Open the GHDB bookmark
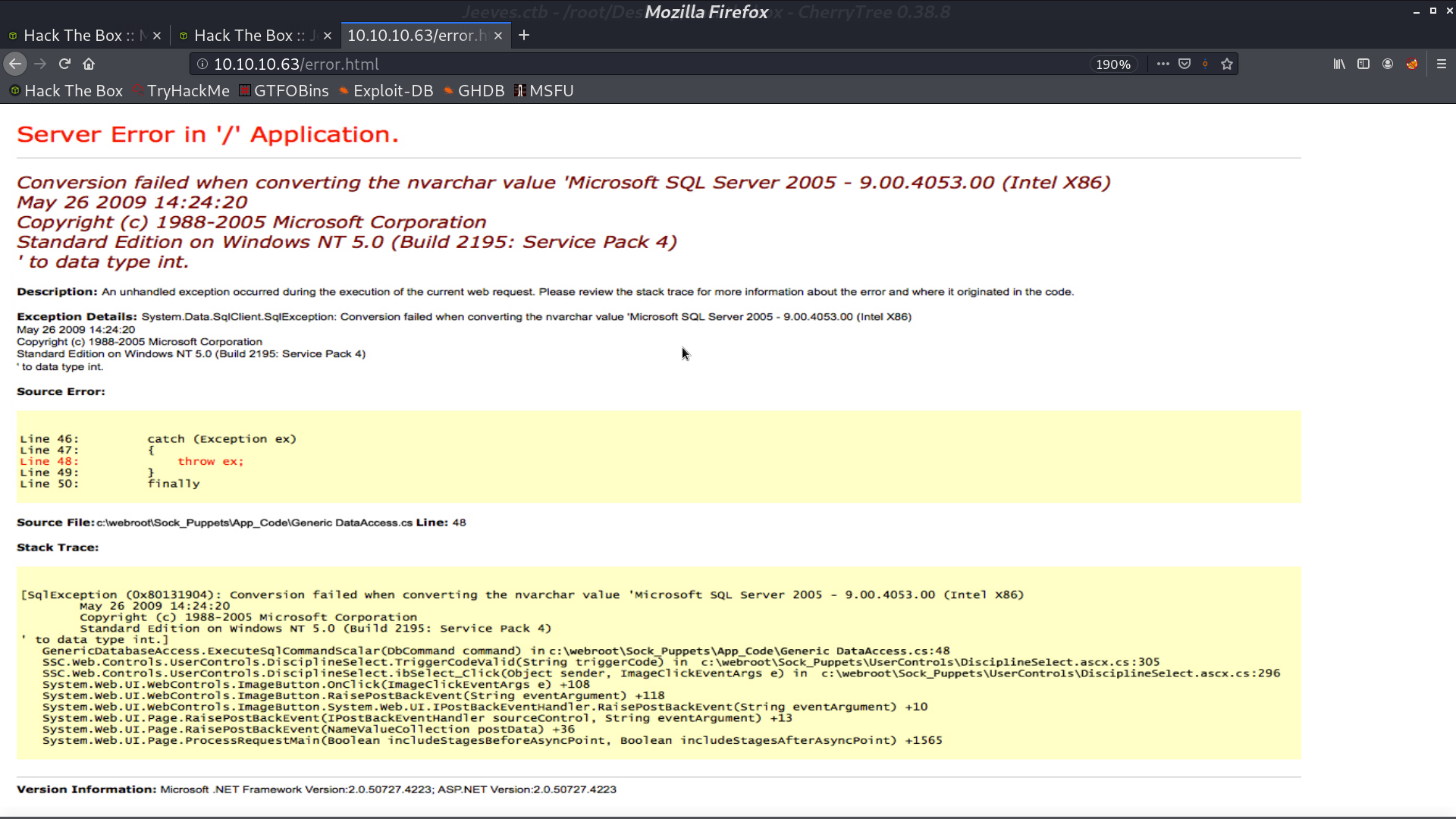Screen dimensions: 1456x819 [474, 91]
